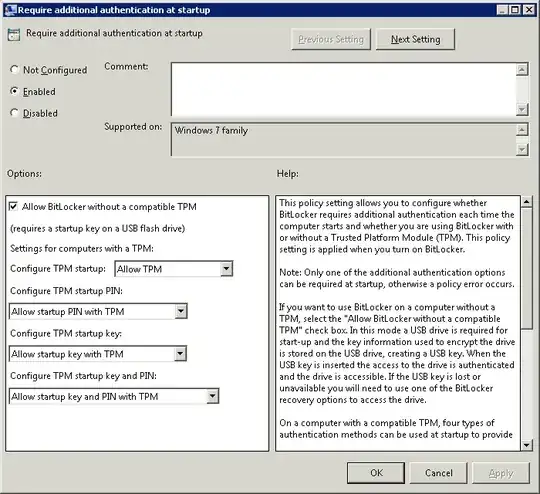
Task: Click the window title bar icon
Action: (x=10, y=10)
